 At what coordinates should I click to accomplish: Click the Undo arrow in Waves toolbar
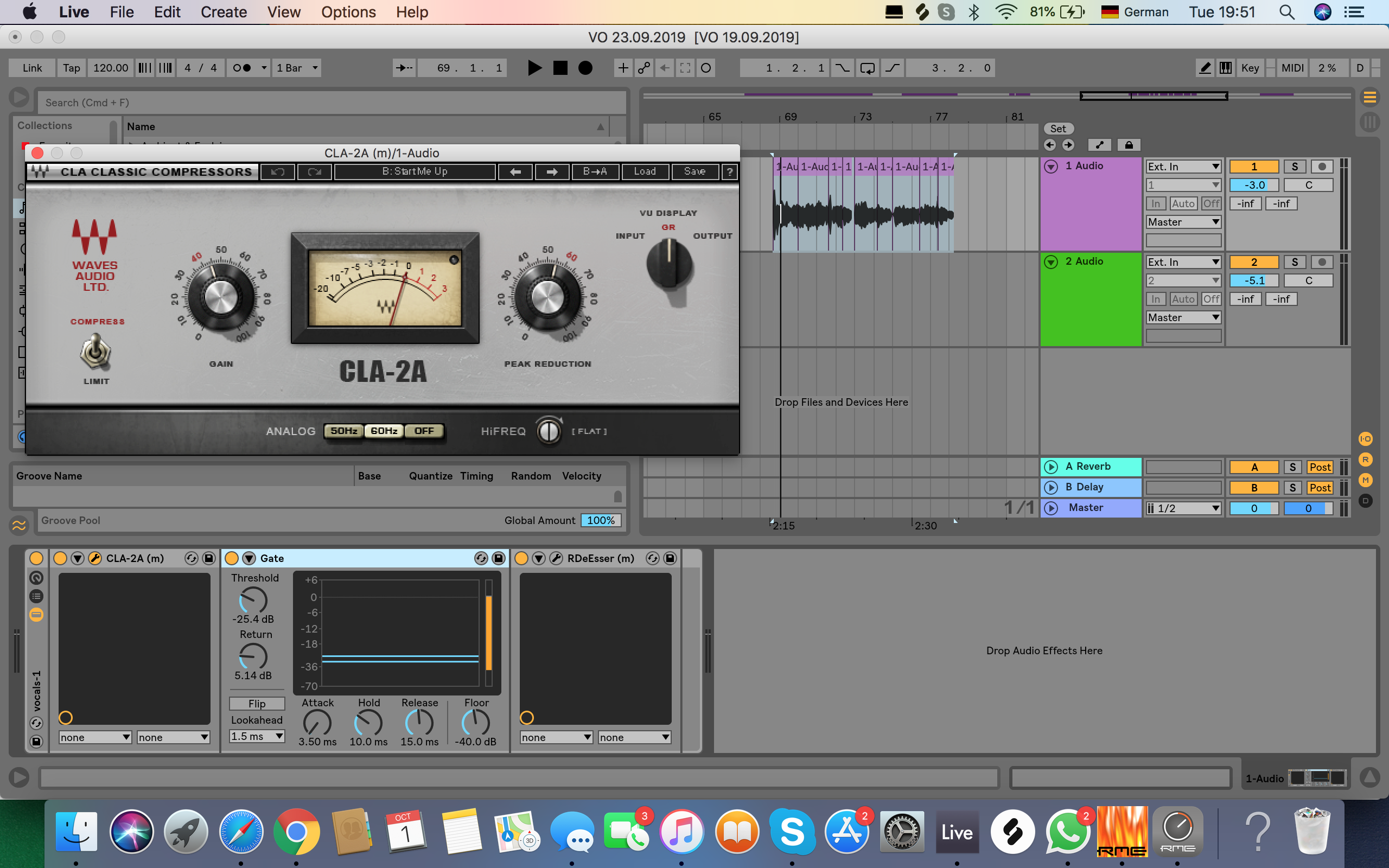point(278,171)
